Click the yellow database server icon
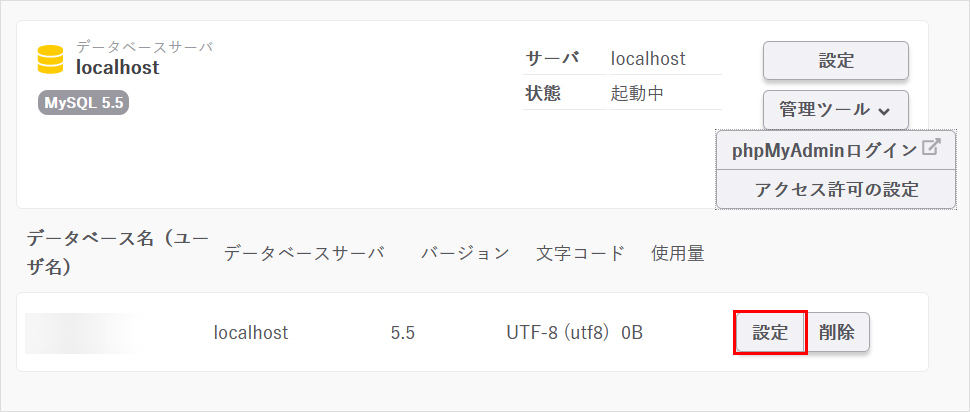The height and width of the screenshot is (412, 970). coord(49,59)
